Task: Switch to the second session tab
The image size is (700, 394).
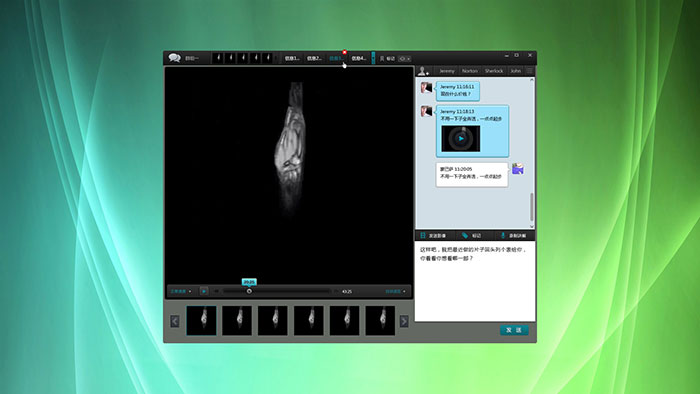Action: (314, 58)
